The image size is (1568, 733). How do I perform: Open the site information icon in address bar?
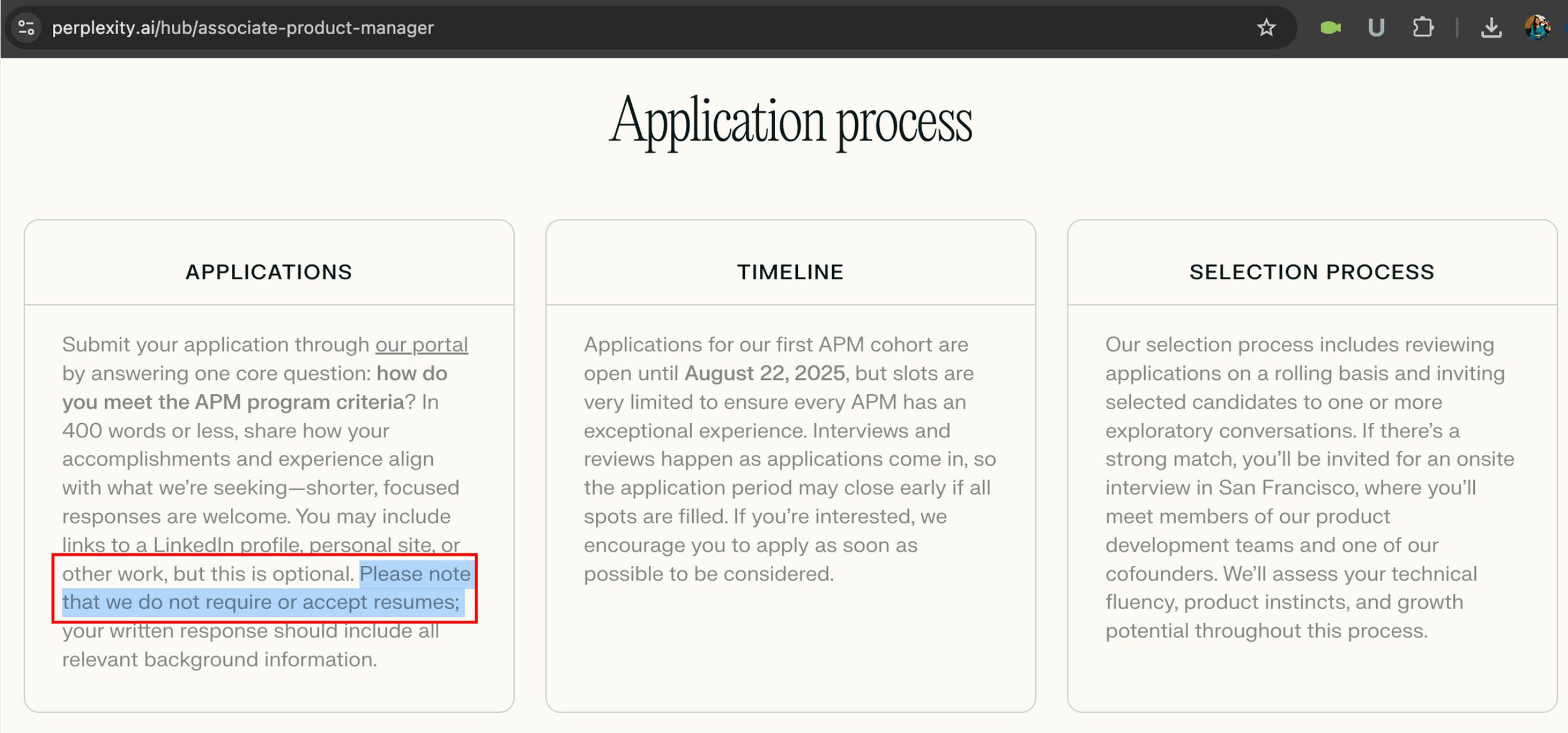26,28
